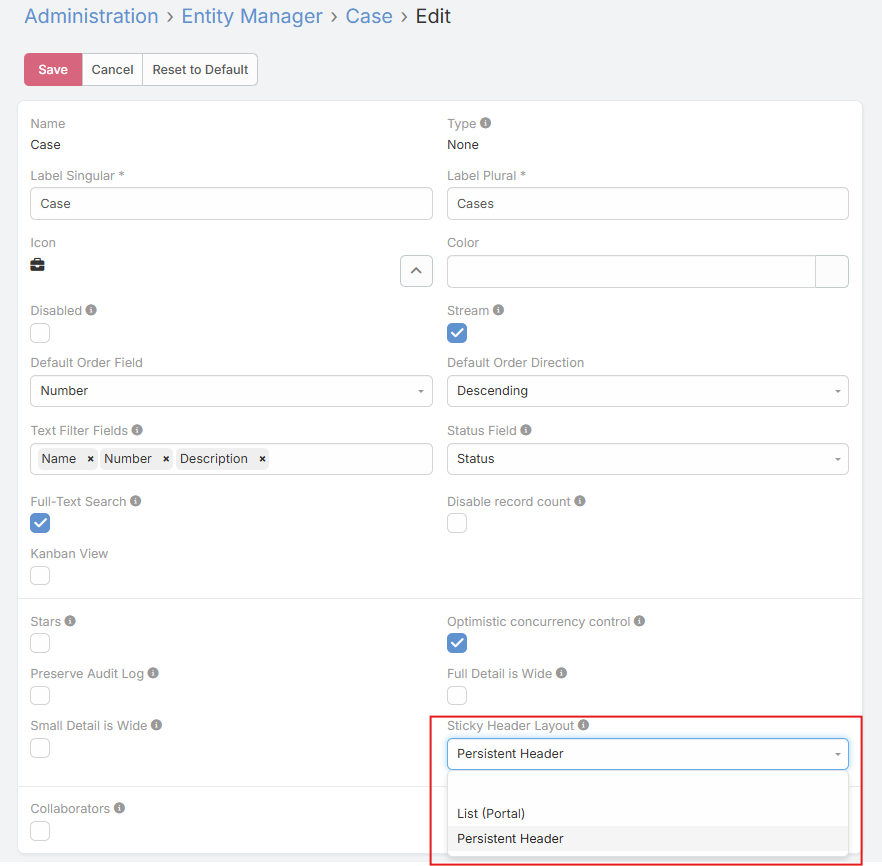Image resolution: width=882 pixels, height=866 pixels.
Task: Toggle the Preserve Audit Log checkbox
Action: pyautogui.click(x=40, y=695)
